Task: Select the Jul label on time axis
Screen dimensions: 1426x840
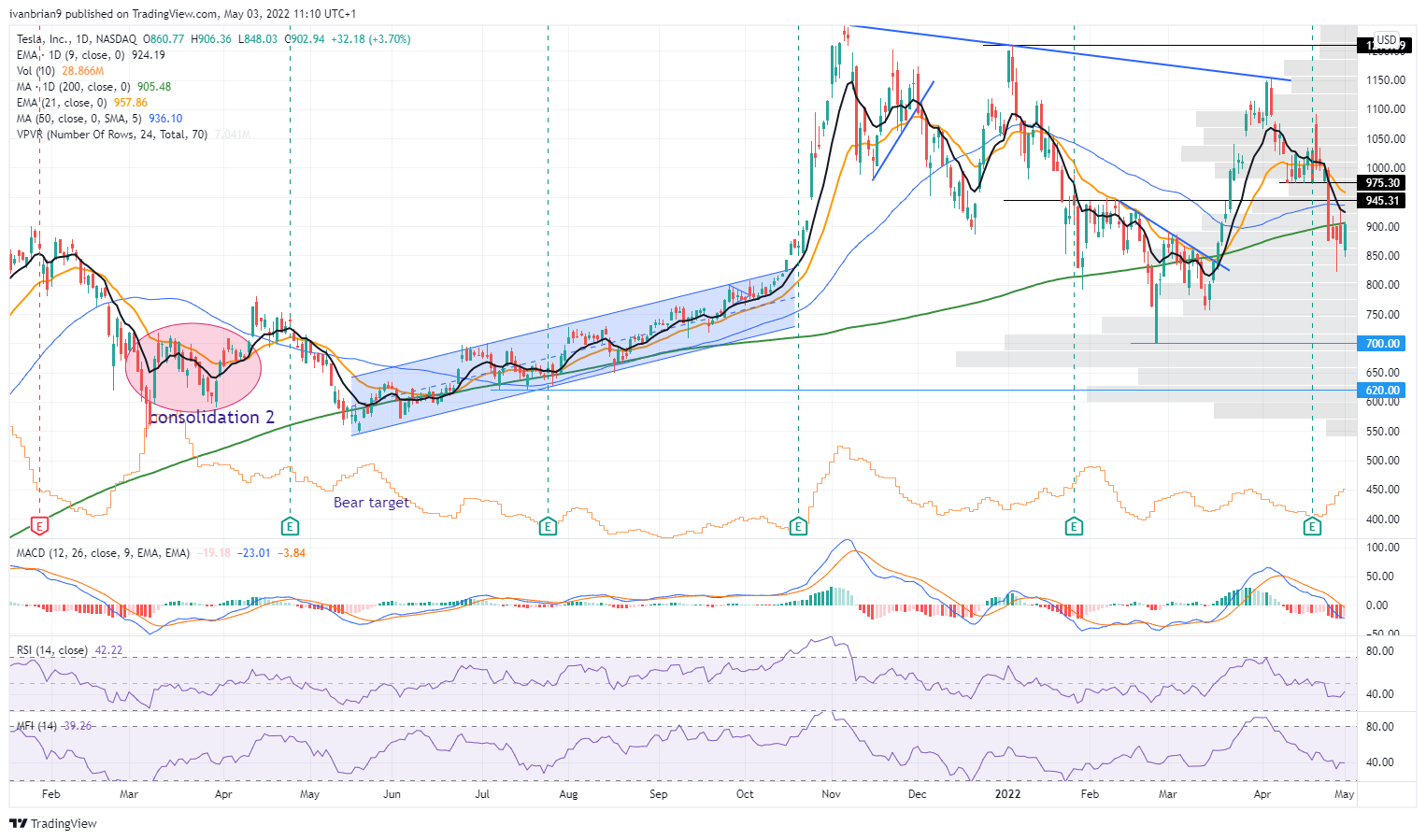Action: 482,794
